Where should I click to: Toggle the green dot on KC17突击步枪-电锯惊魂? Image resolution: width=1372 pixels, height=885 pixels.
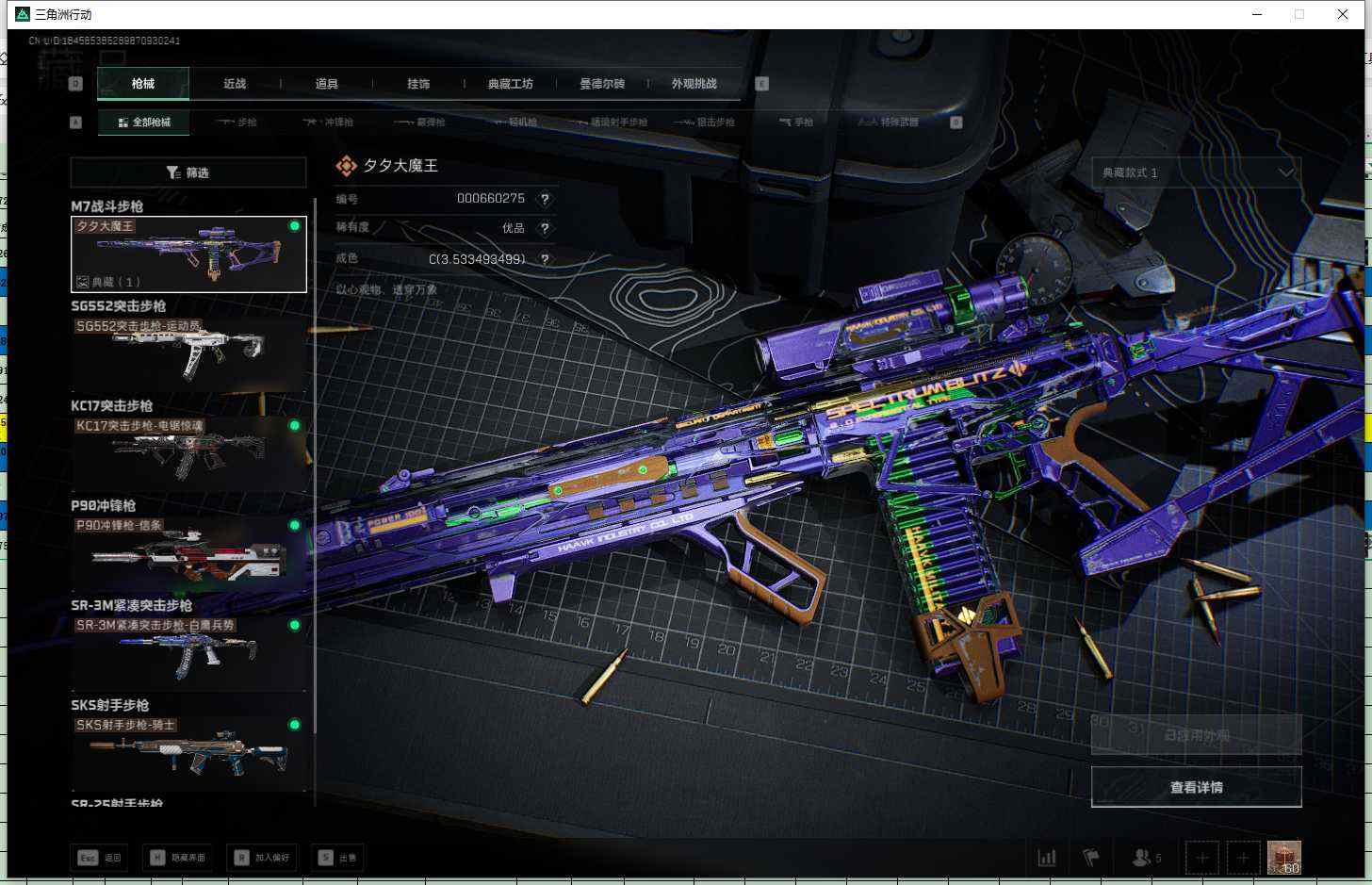(x=295, y=426)
